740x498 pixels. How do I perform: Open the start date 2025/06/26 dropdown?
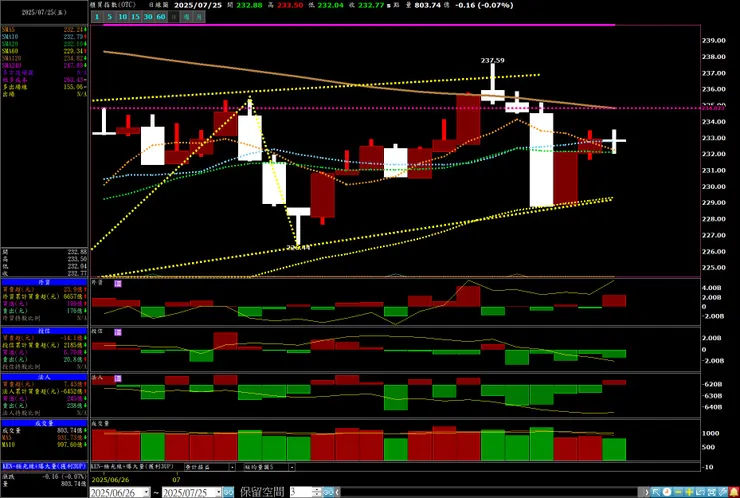tap(146, 492)
